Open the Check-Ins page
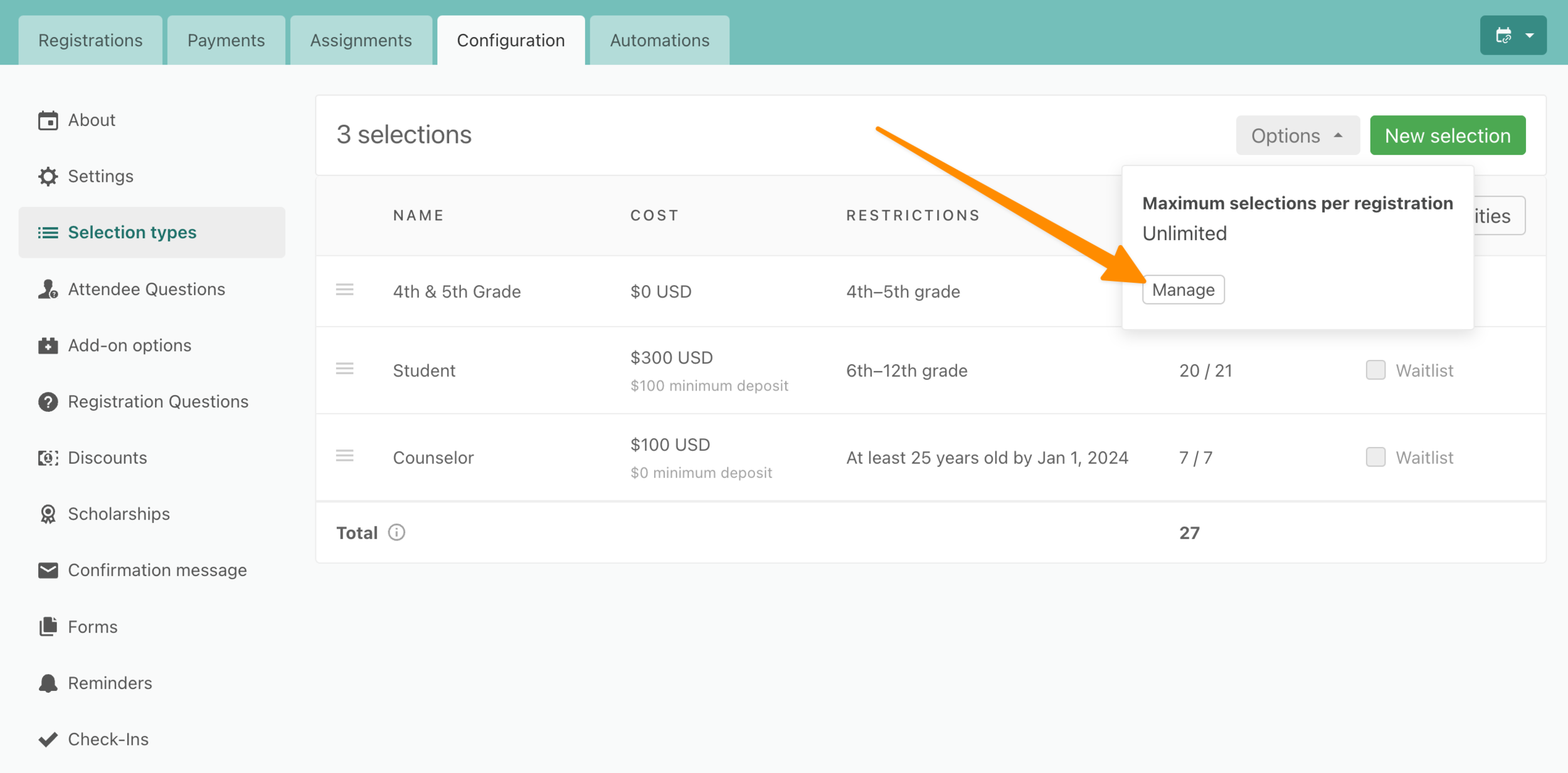The height and width of the screenshot is (773, 1568). tap(152, 740)
